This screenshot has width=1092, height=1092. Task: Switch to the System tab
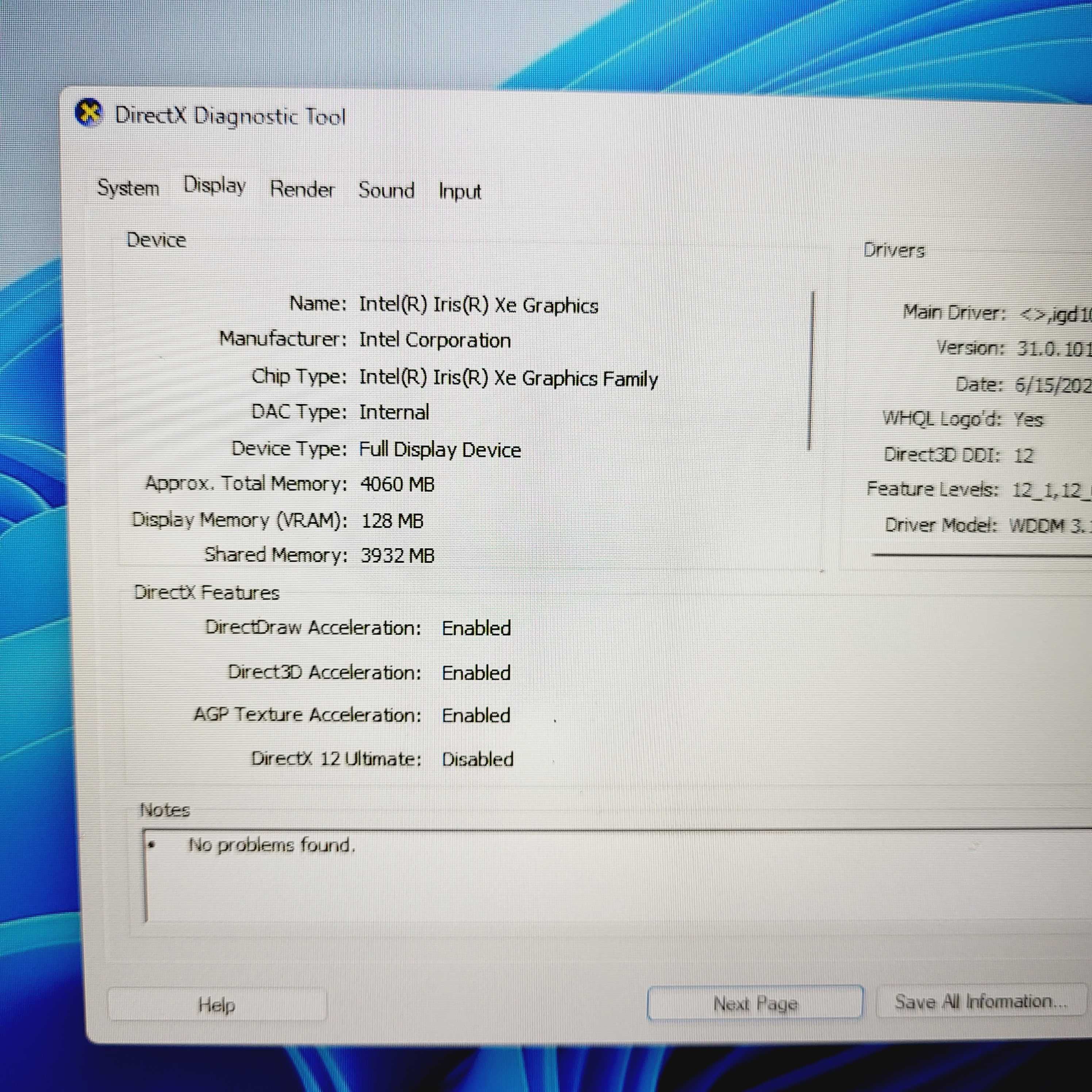(x=128, y=188)
